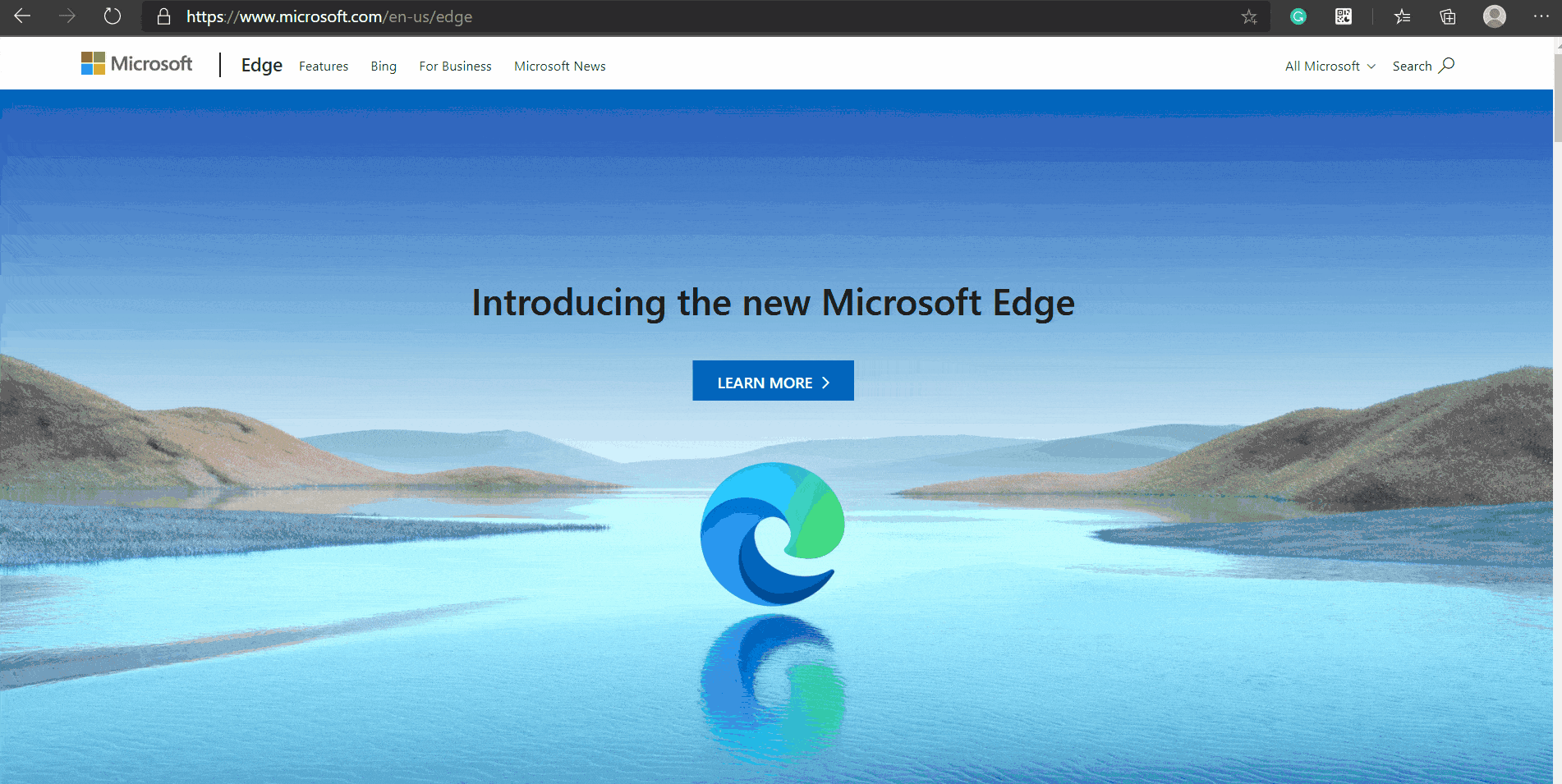This screenshot has width=1562, height=784.
Task: Open the Search magnifier
Action: click(x=1422, y=66)
